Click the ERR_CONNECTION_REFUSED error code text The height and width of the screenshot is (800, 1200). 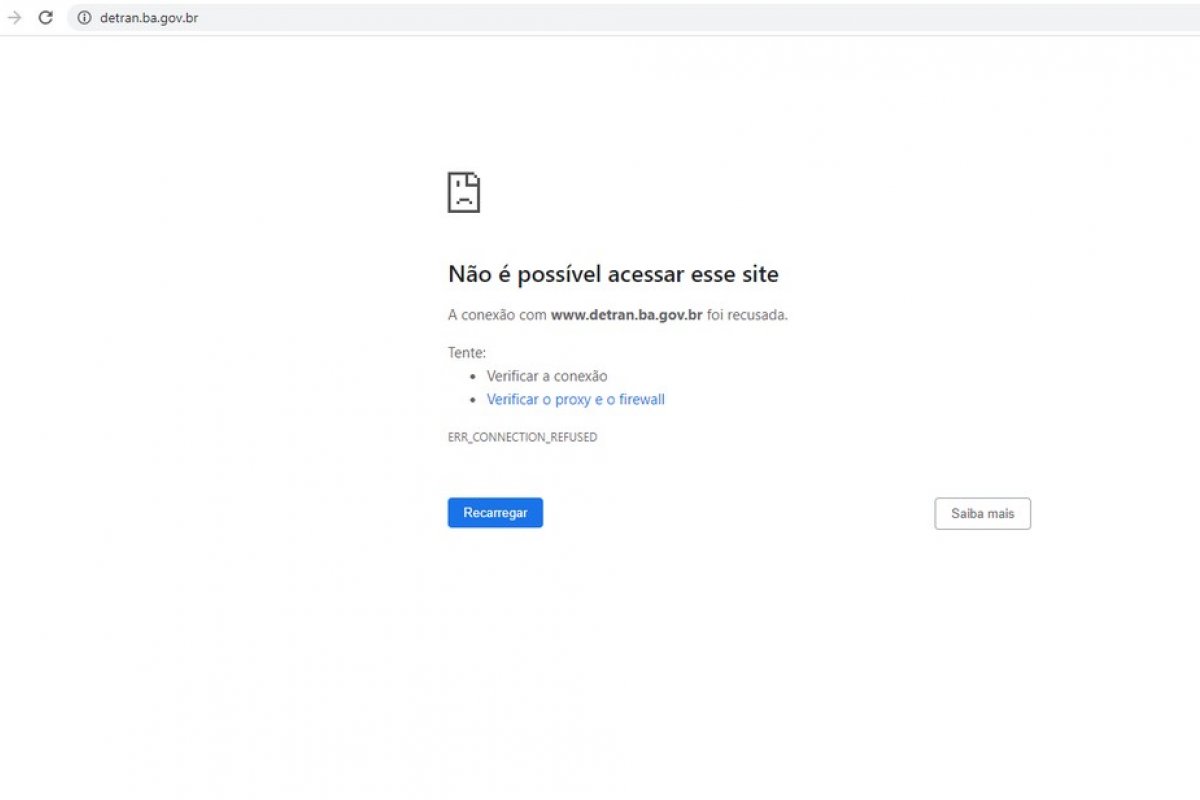(x=522, y=437)
